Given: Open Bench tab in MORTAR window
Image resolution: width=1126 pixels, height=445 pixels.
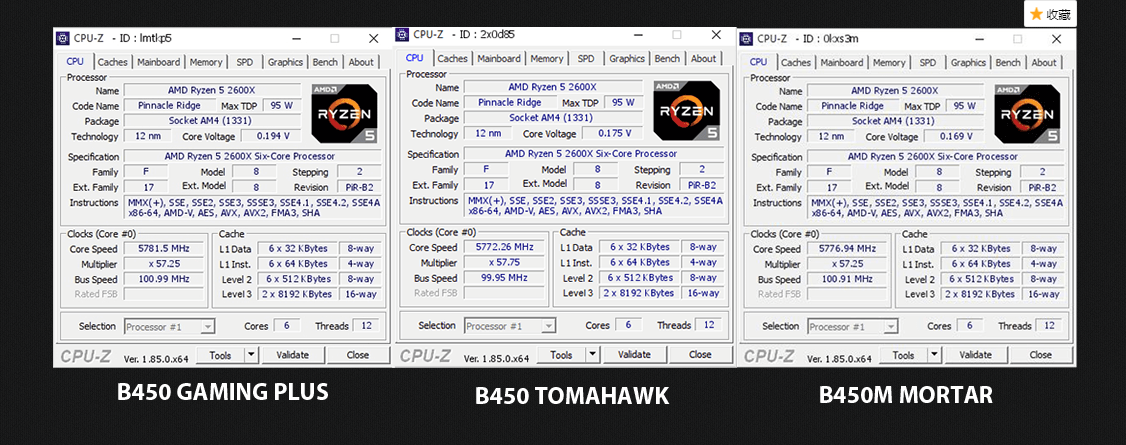Looking at the screenshot, I should tap(1008, 63).
